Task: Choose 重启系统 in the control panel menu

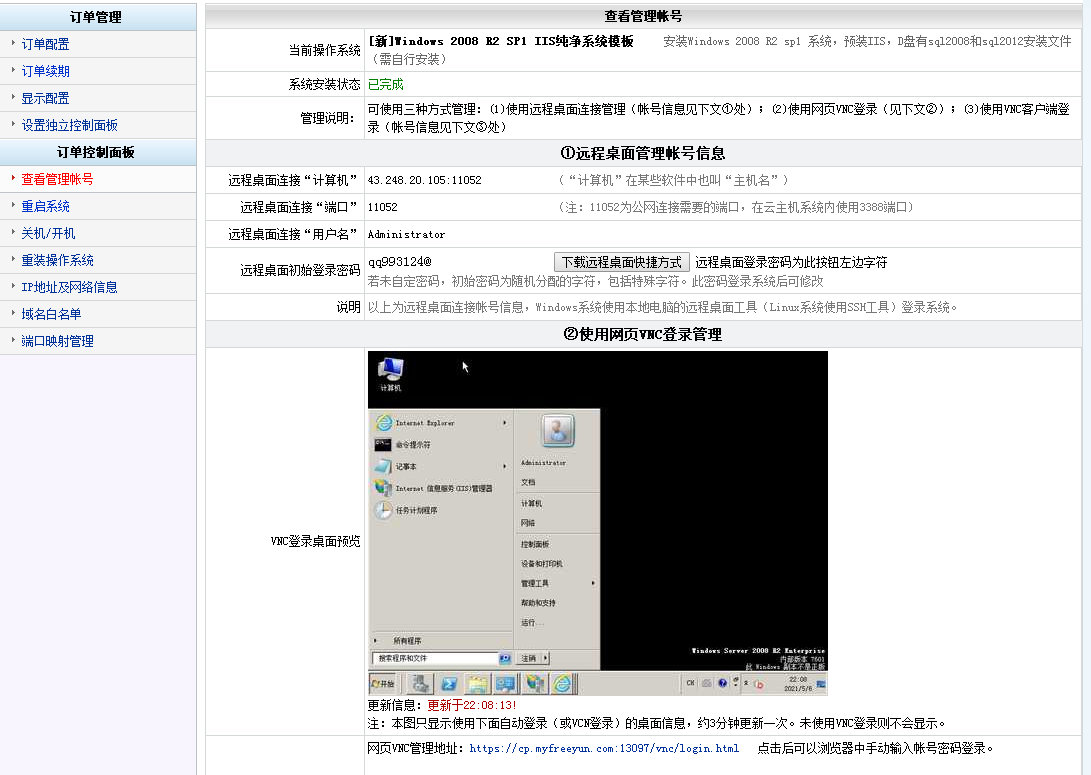Action: [45, 206]
